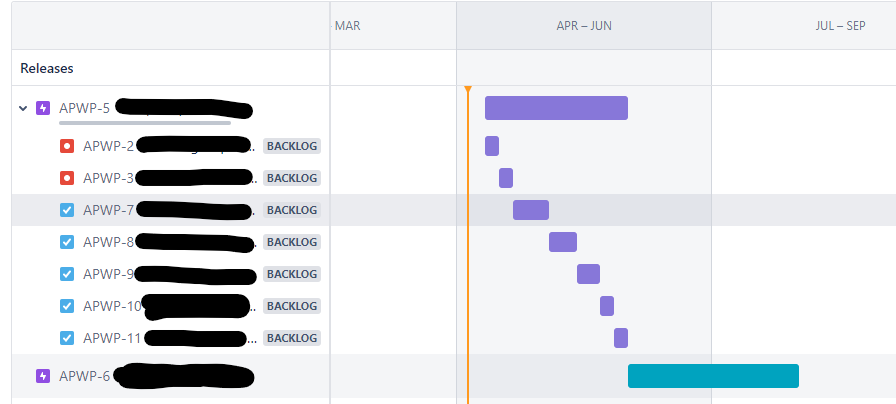This screenshot has width=896, height=404.
Task: Click the BACKLOG status of APWP-10
Action: coord(292,306)
